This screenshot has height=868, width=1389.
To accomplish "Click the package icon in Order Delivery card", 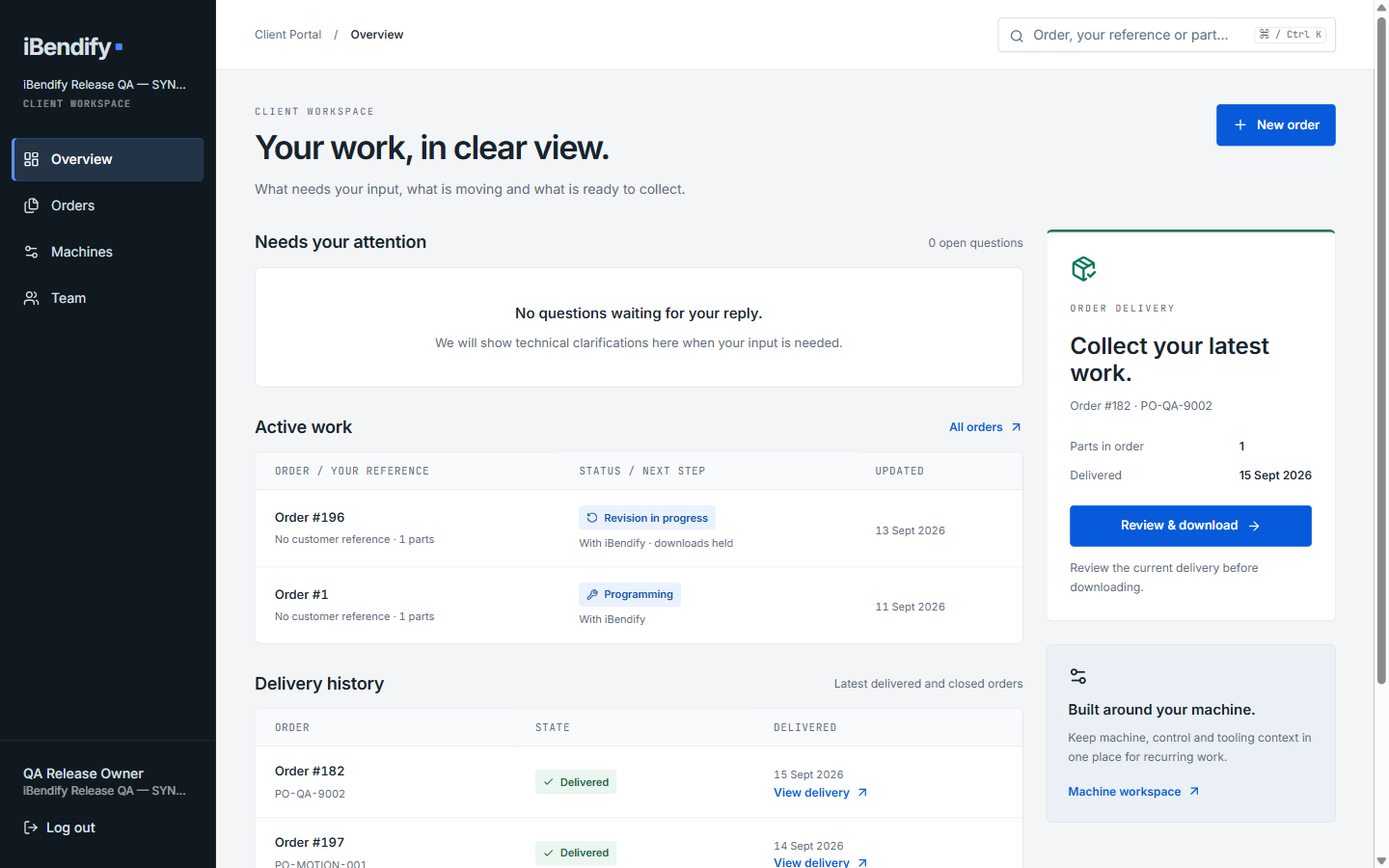I will (1083, 268).
